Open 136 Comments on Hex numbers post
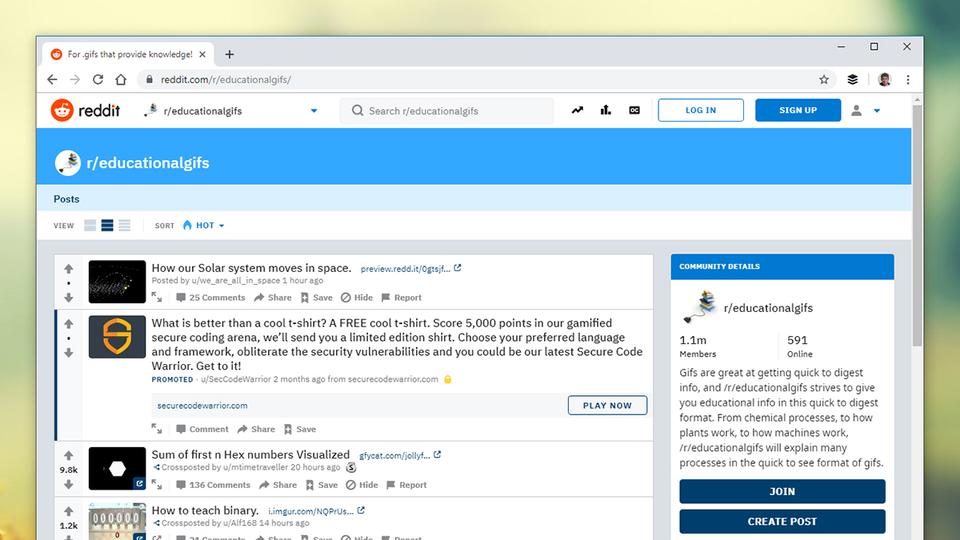Screen dimensions: 960x540 (213, 485)
